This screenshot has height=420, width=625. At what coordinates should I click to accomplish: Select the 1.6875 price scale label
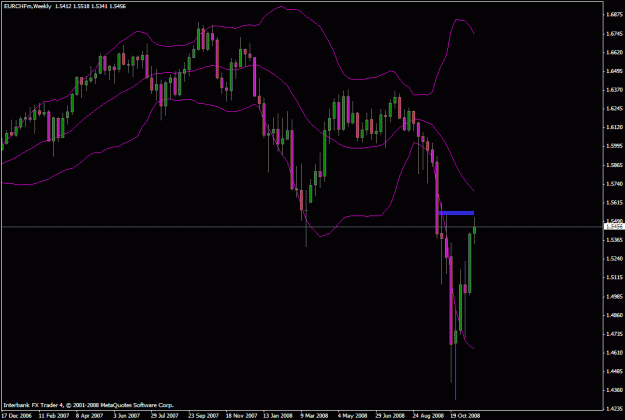614,14
